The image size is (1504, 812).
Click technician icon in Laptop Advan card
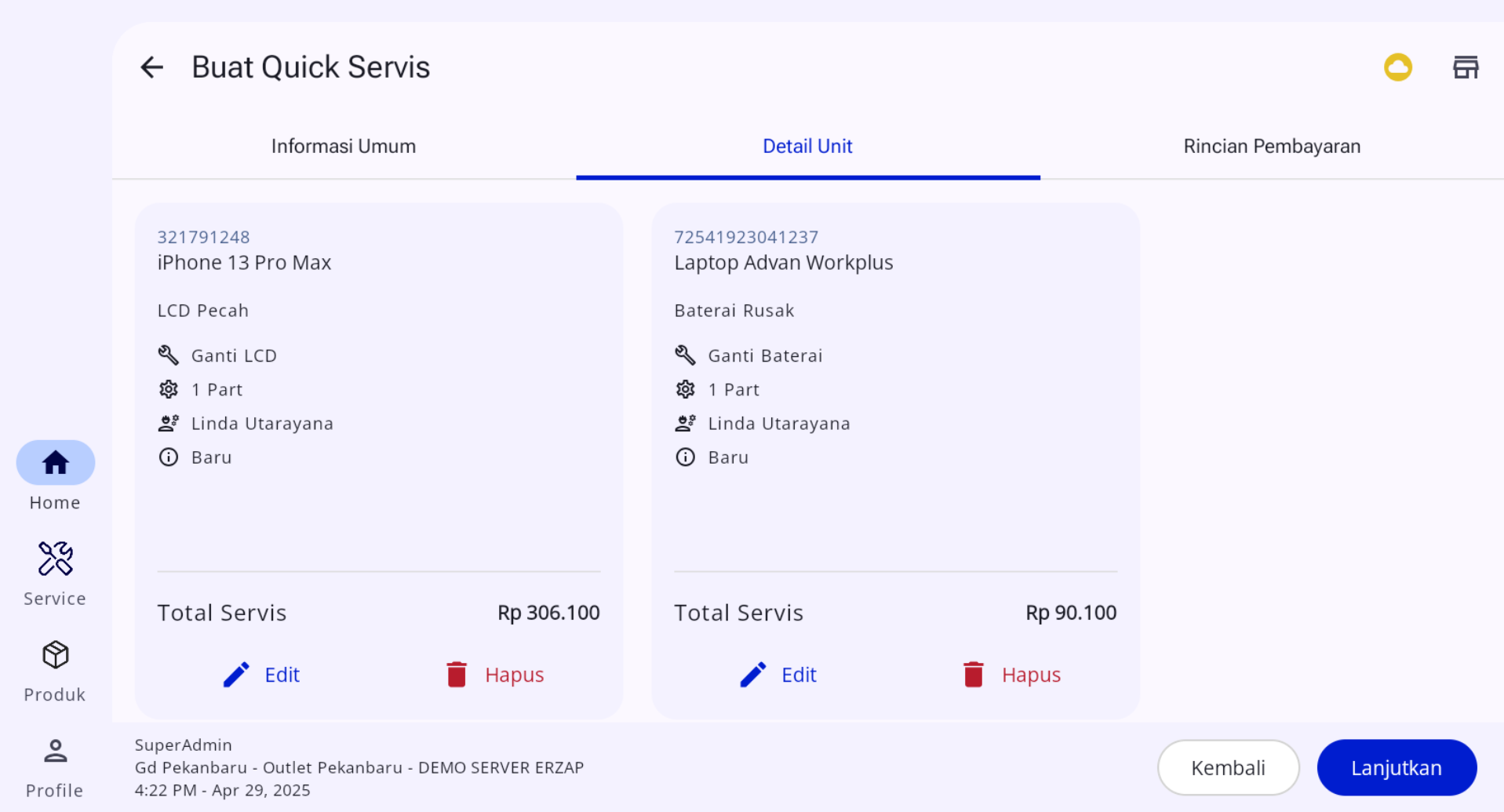click(685, 424)
